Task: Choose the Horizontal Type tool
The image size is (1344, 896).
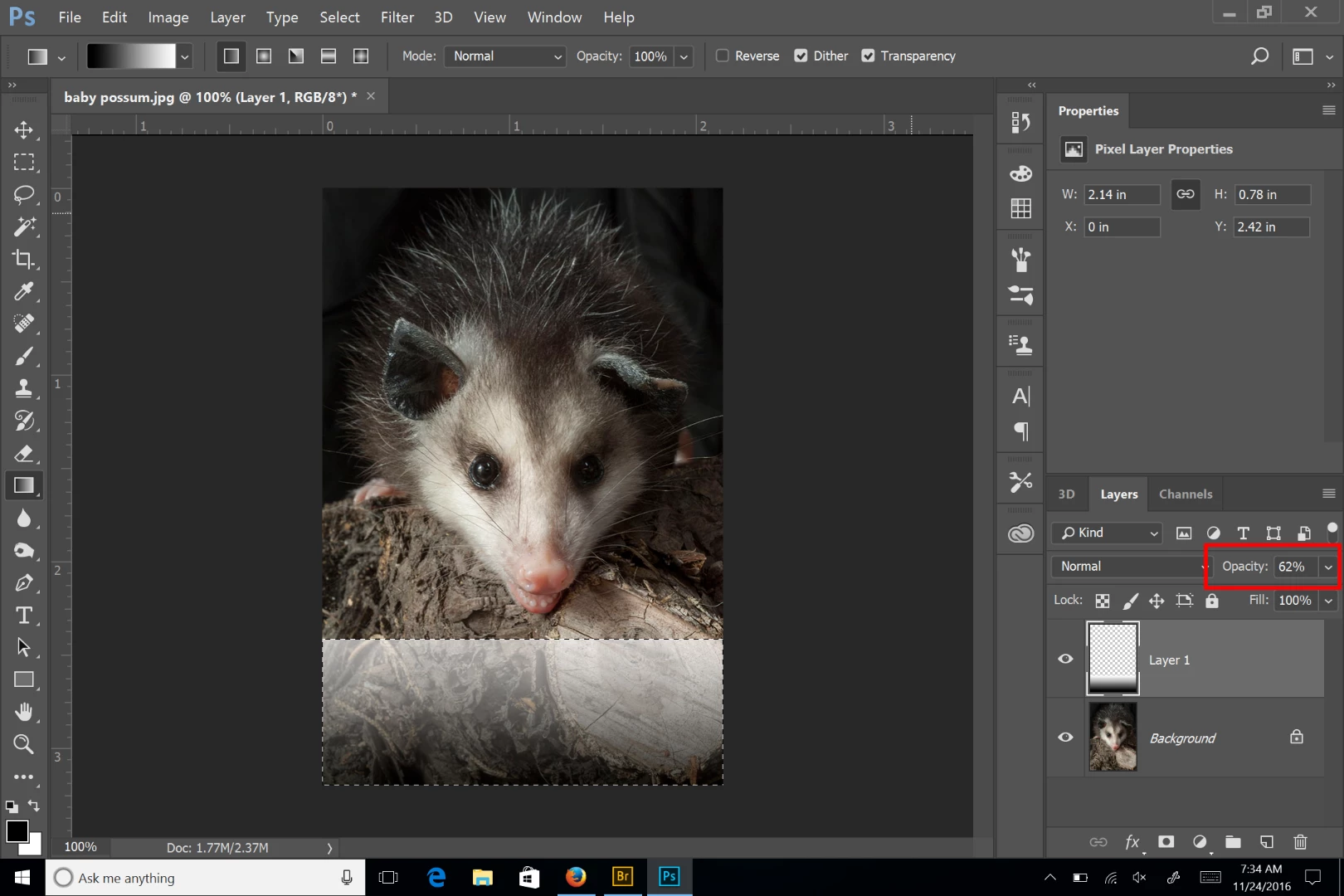Action: click(x=23, y=615)
